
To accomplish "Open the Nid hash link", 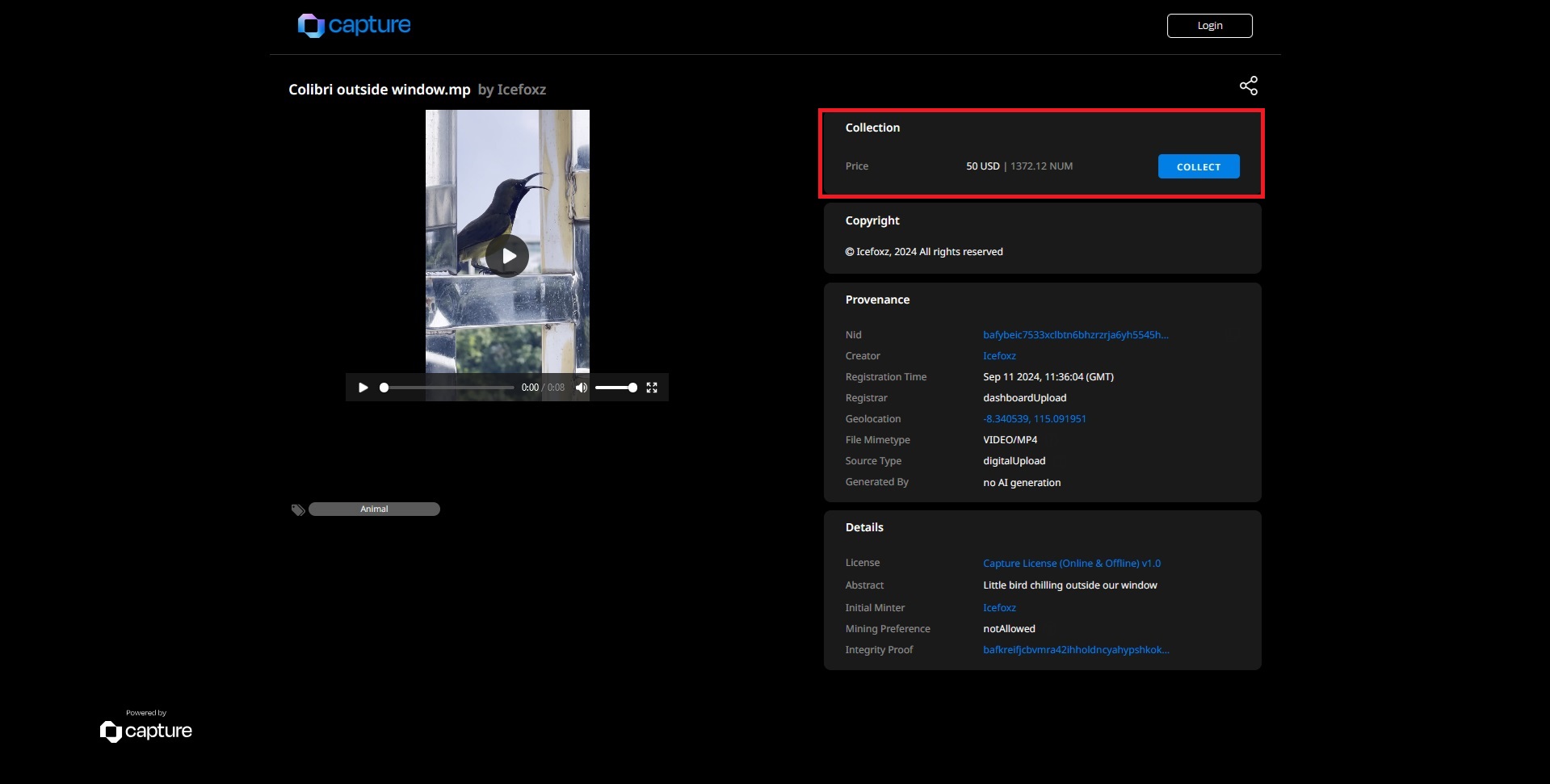I will point(1075,335).
